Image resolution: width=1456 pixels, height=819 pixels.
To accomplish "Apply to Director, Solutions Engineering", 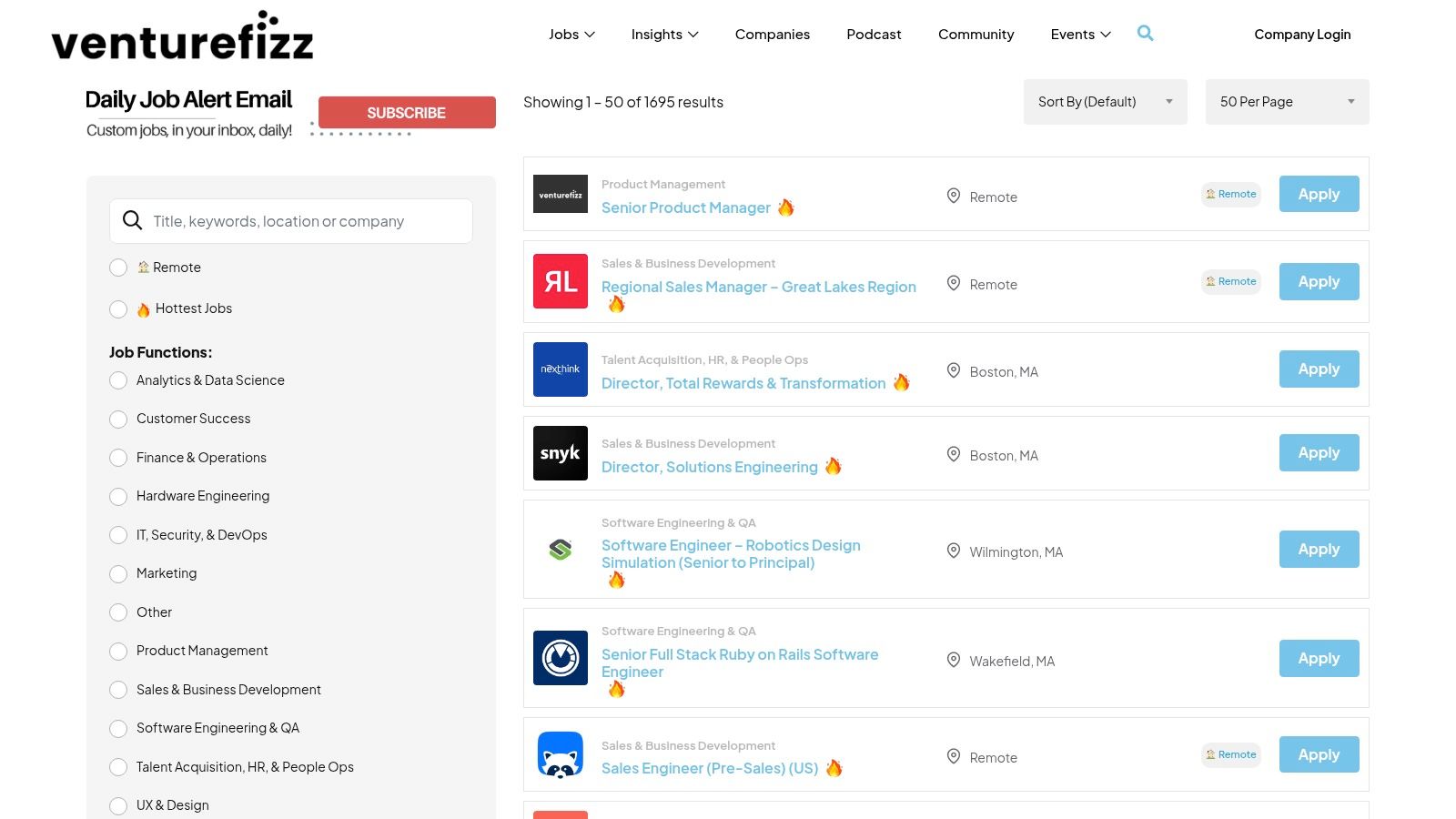I will coord(1319,452).
